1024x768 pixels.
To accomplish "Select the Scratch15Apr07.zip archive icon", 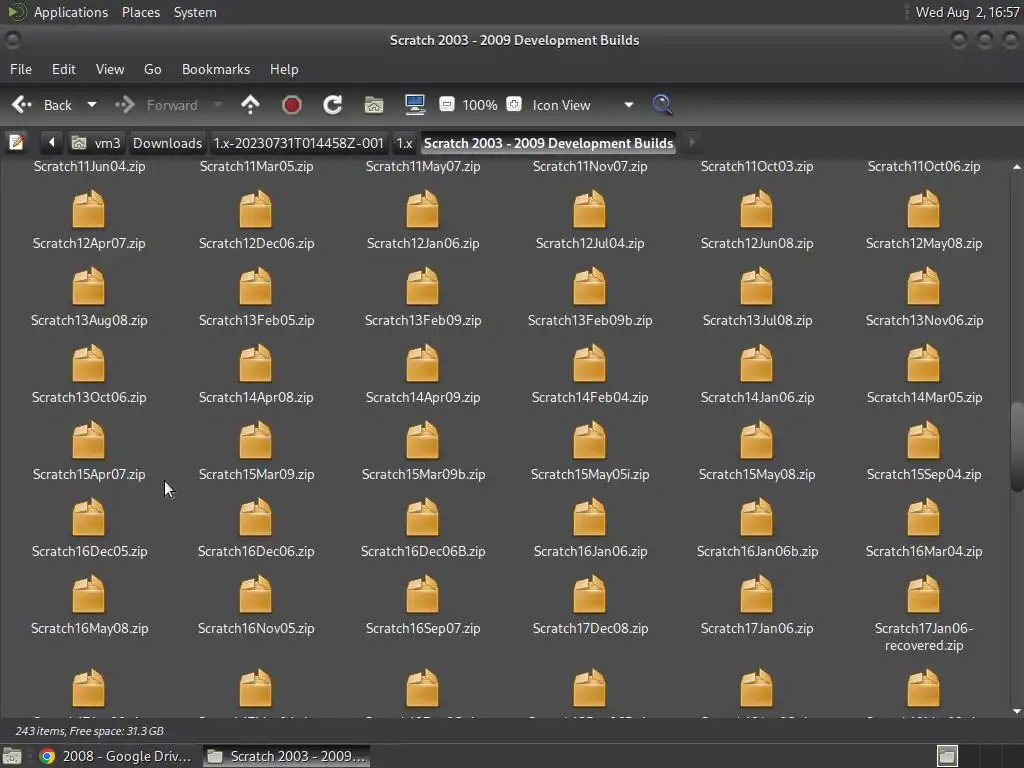I will pos(88,440).
